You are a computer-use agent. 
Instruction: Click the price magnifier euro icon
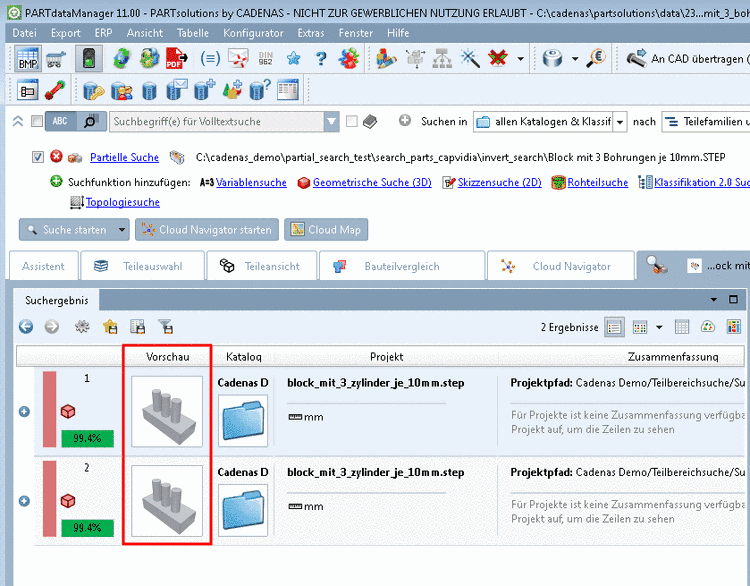[x=597, y=58]
